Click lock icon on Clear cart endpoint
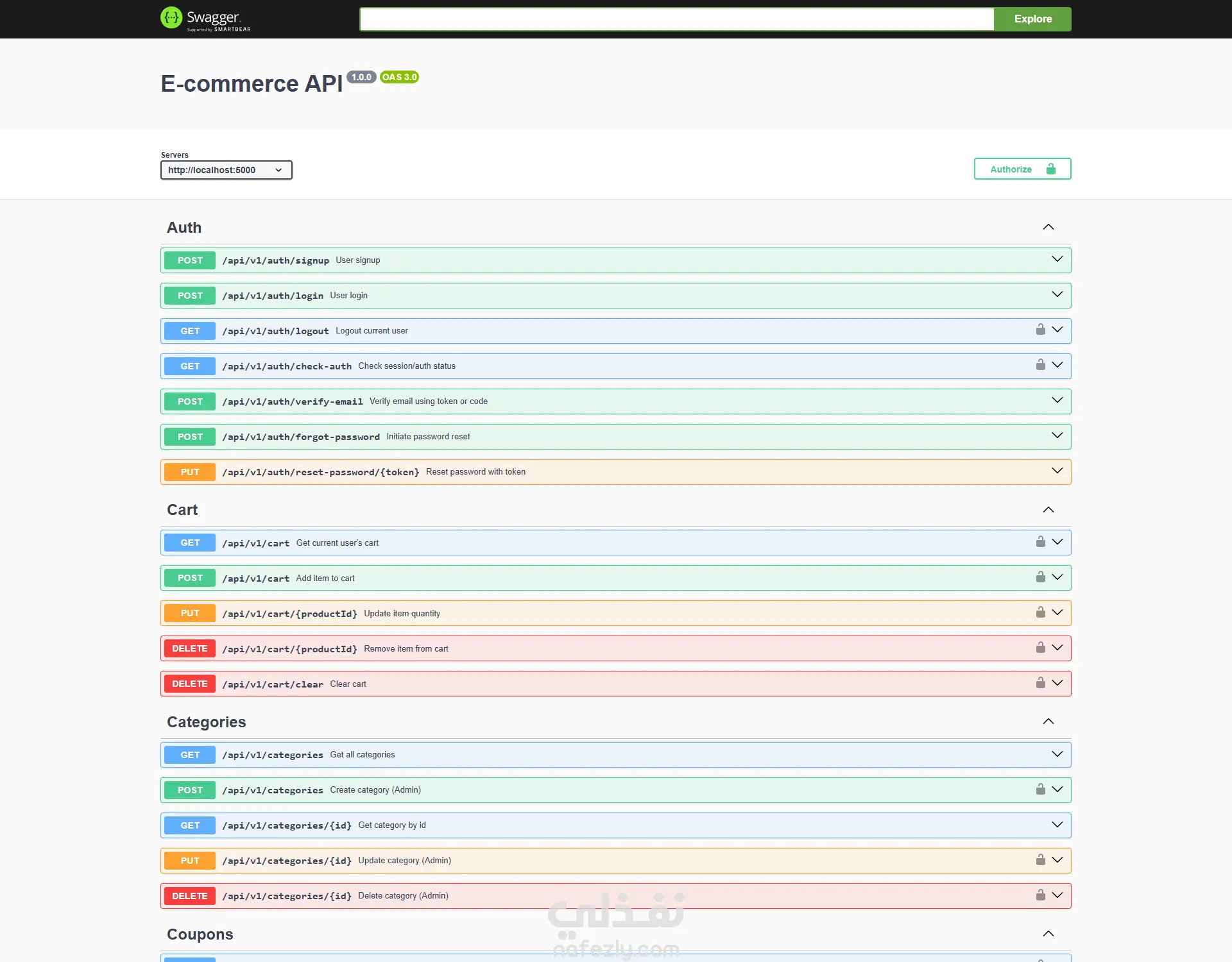Image resolution: width=1232 pixels, height=962 pixels. coord(1040,683)
